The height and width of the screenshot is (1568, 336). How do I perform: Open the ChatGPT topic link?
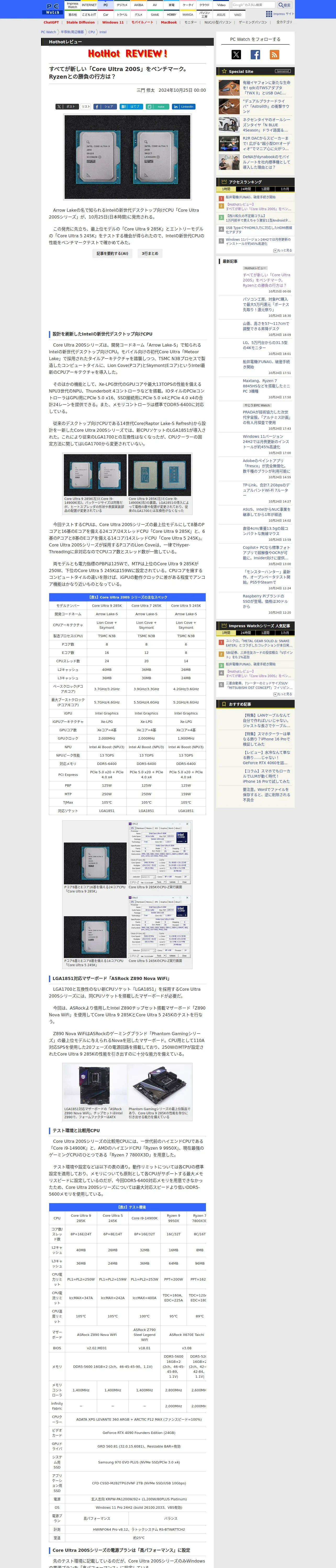point(51,22)
